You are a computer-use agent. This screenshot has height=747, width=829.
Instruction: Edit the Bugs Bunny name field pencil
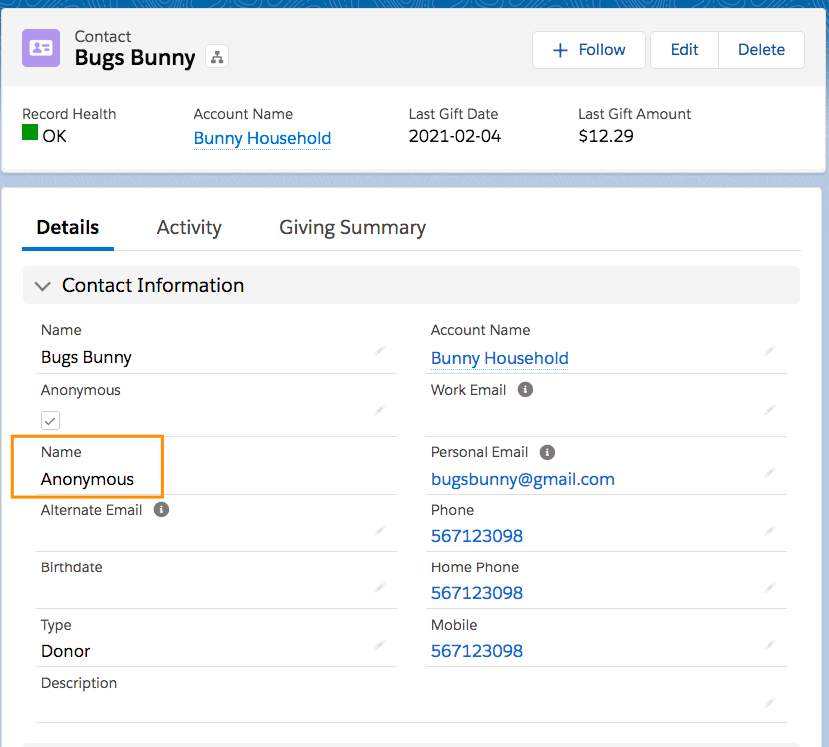coord(380,351)
